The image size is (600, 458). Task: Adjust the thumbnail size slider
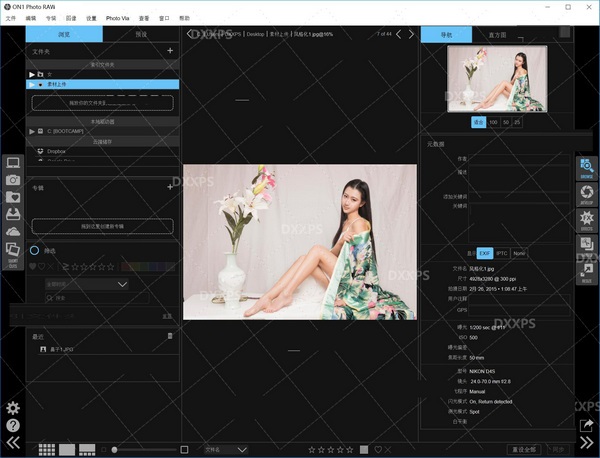[116, 449]
